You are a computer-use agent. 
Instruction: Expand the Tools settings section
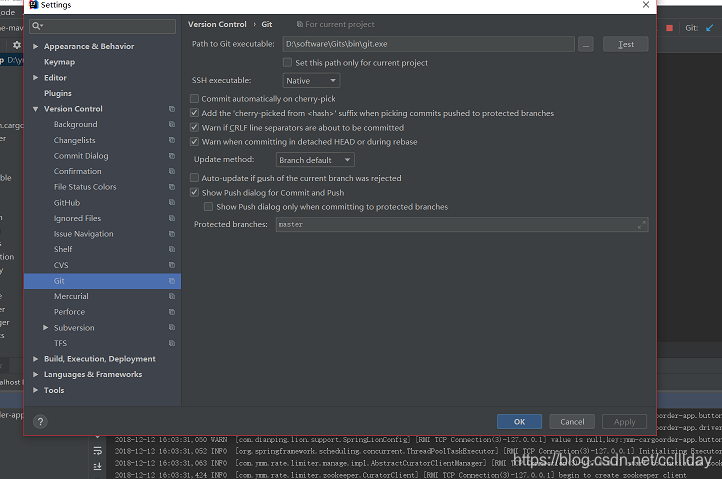[x=35, y=390]
